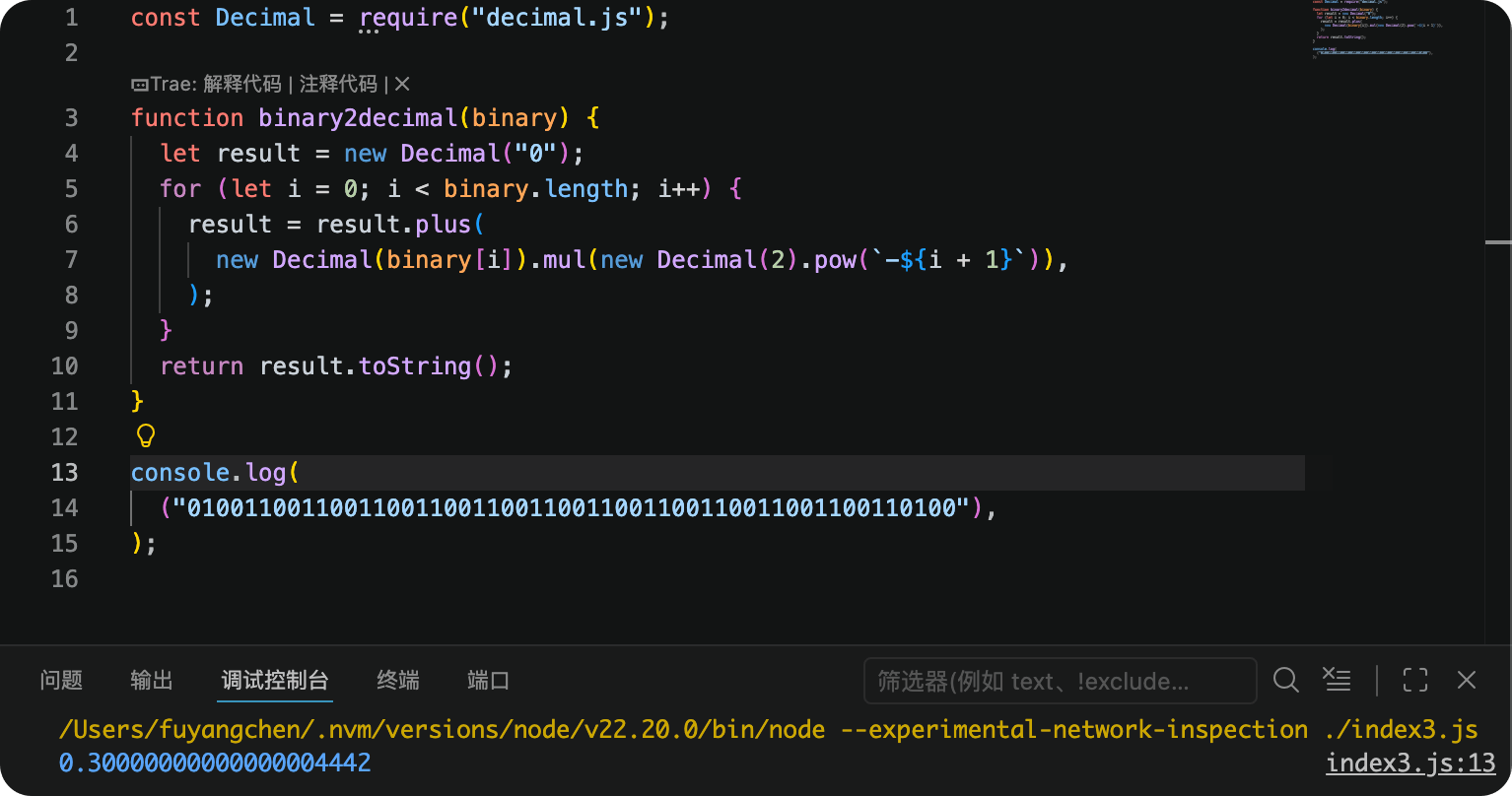The height and width of the screenshot is (796, 1512).
Task: Clear the debug console output
Action: tap(1337, 679)
